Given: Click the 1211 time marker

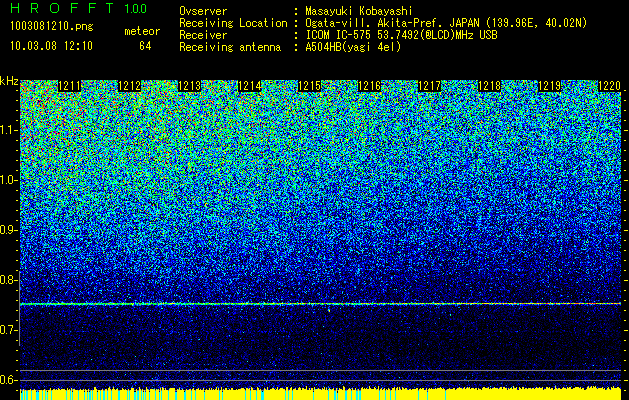Looking at the screenshot, I should [69, 86].
